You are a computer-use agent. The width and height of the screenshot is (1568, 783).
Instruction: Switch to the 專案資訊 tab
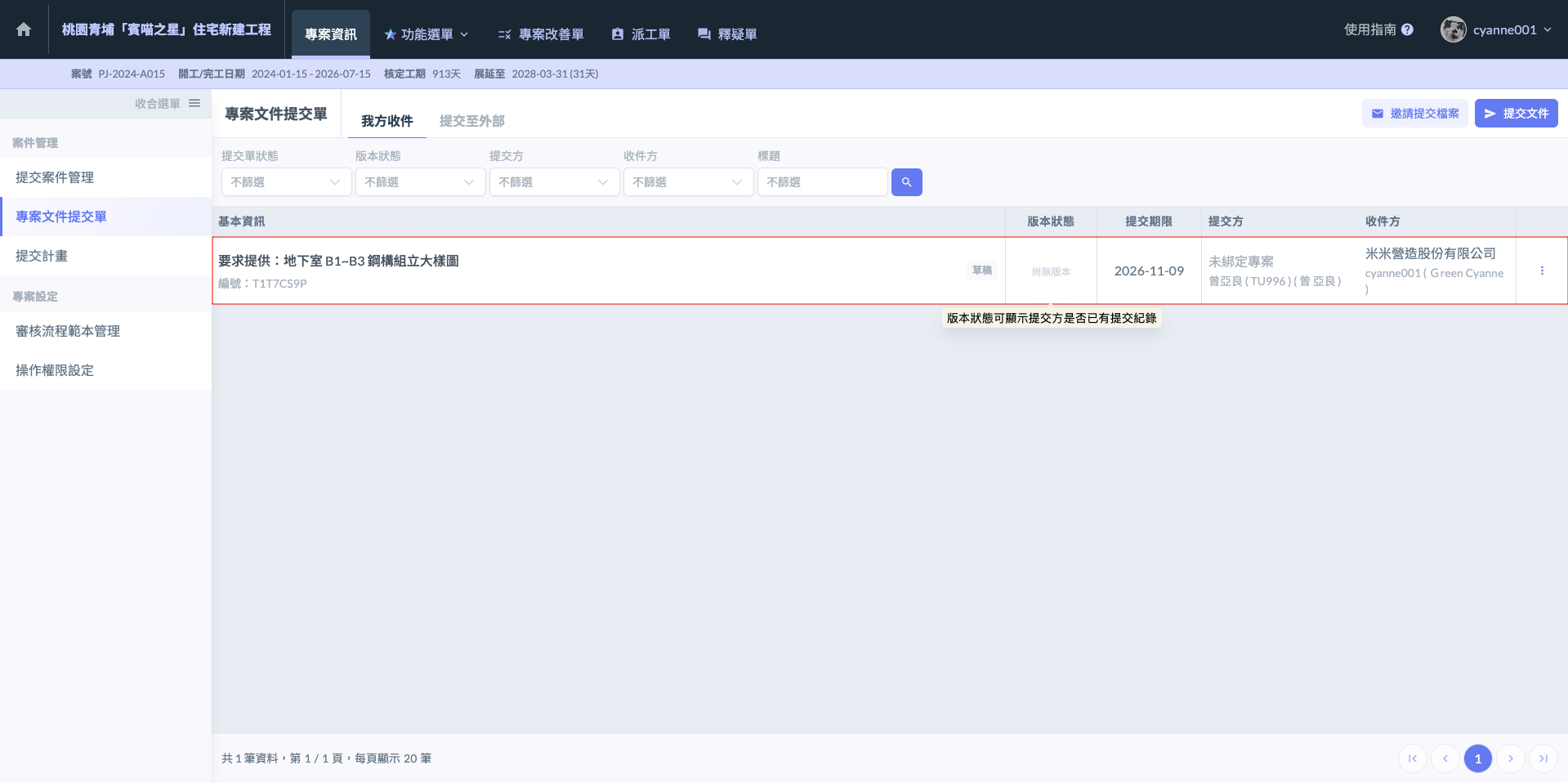click(x=331, y=34)
